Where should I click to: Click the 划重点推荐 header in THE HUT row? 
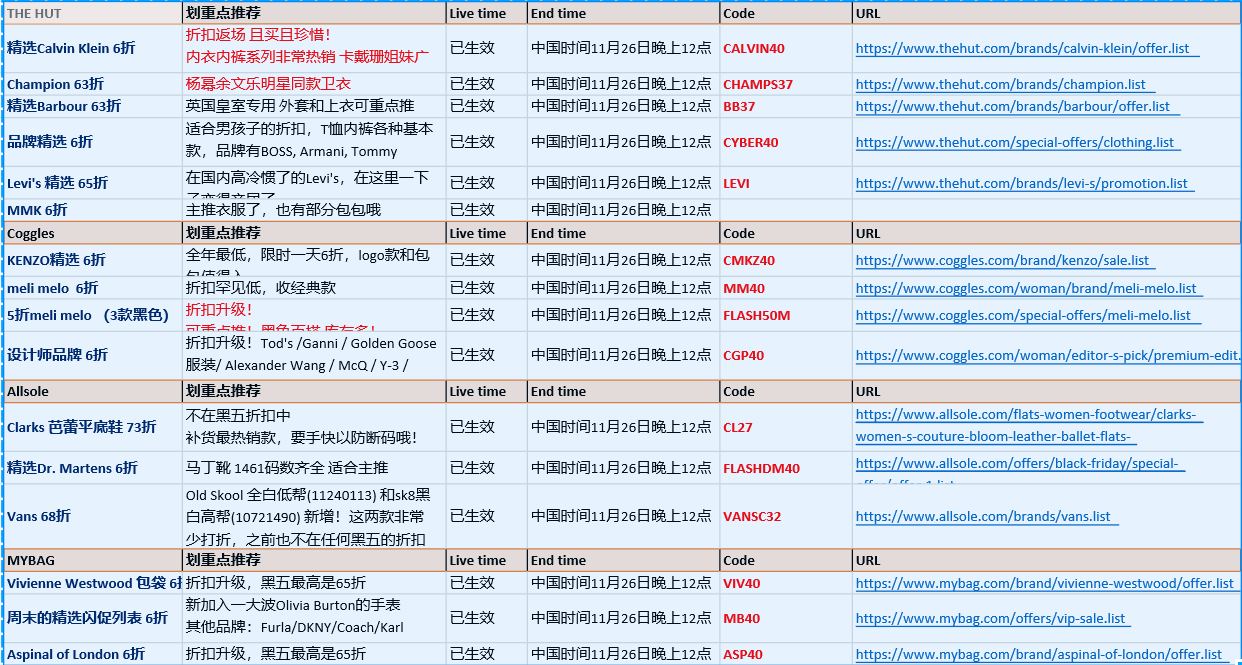click(314, 13)
